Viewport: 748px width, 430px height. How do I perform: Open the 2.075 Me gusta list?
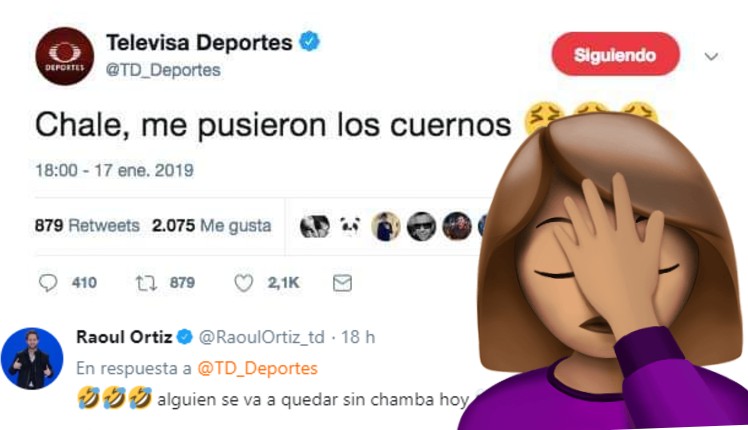[211, 225]
